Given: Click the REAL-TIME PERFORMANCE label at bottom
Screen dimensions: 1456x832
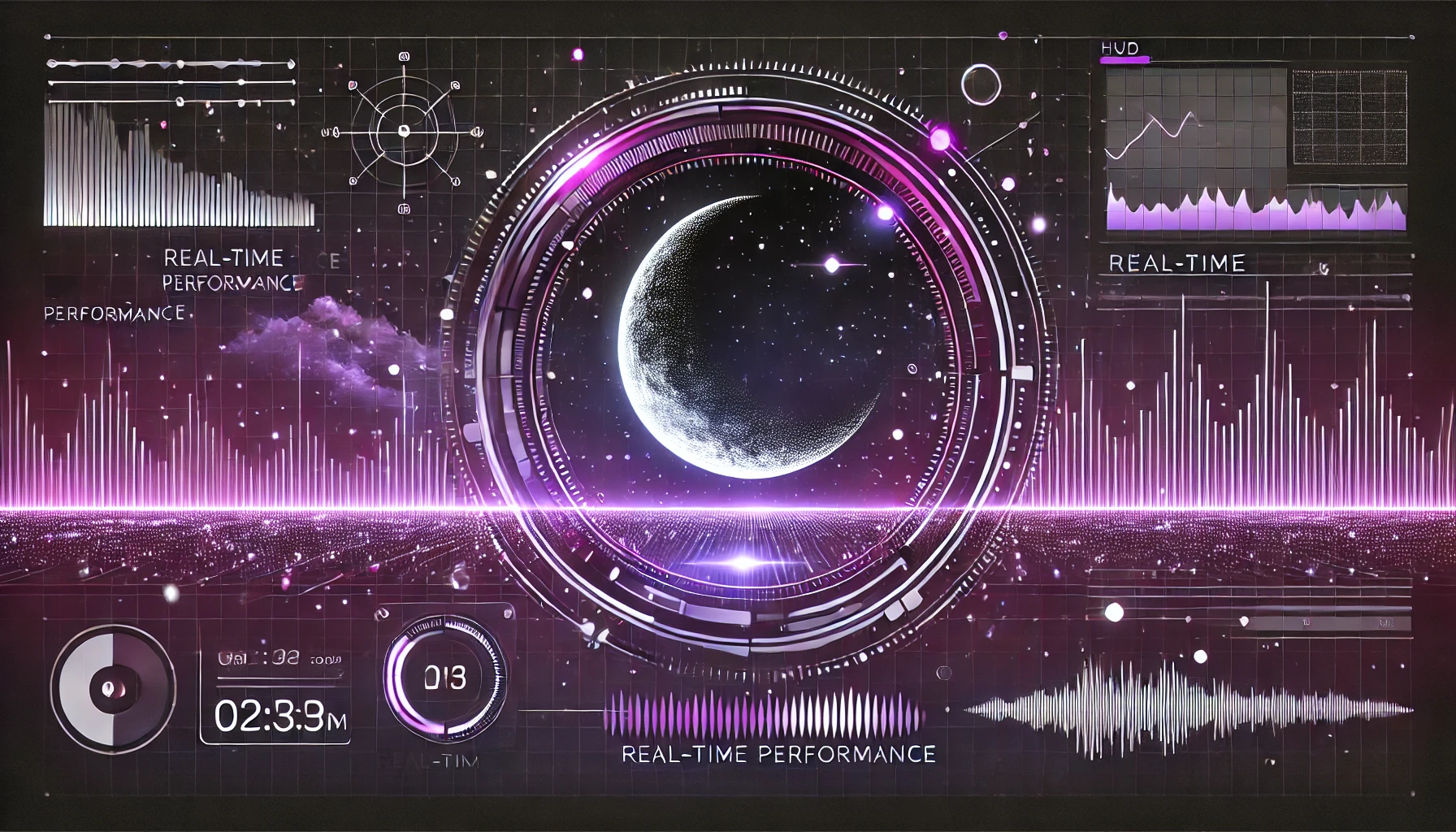Looking at the screenshot, I should tap(778, 754).
